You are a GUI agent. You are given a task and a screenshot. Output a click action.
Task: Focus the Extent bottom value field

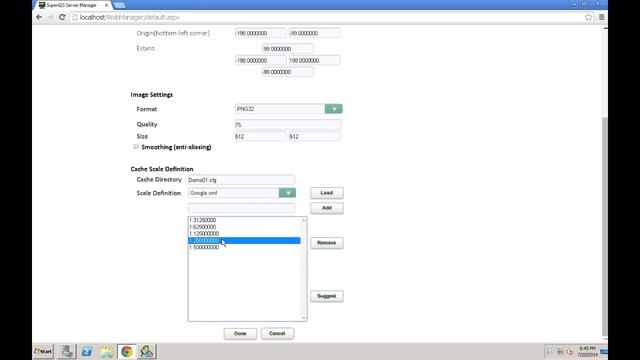(x=288, y=72)
